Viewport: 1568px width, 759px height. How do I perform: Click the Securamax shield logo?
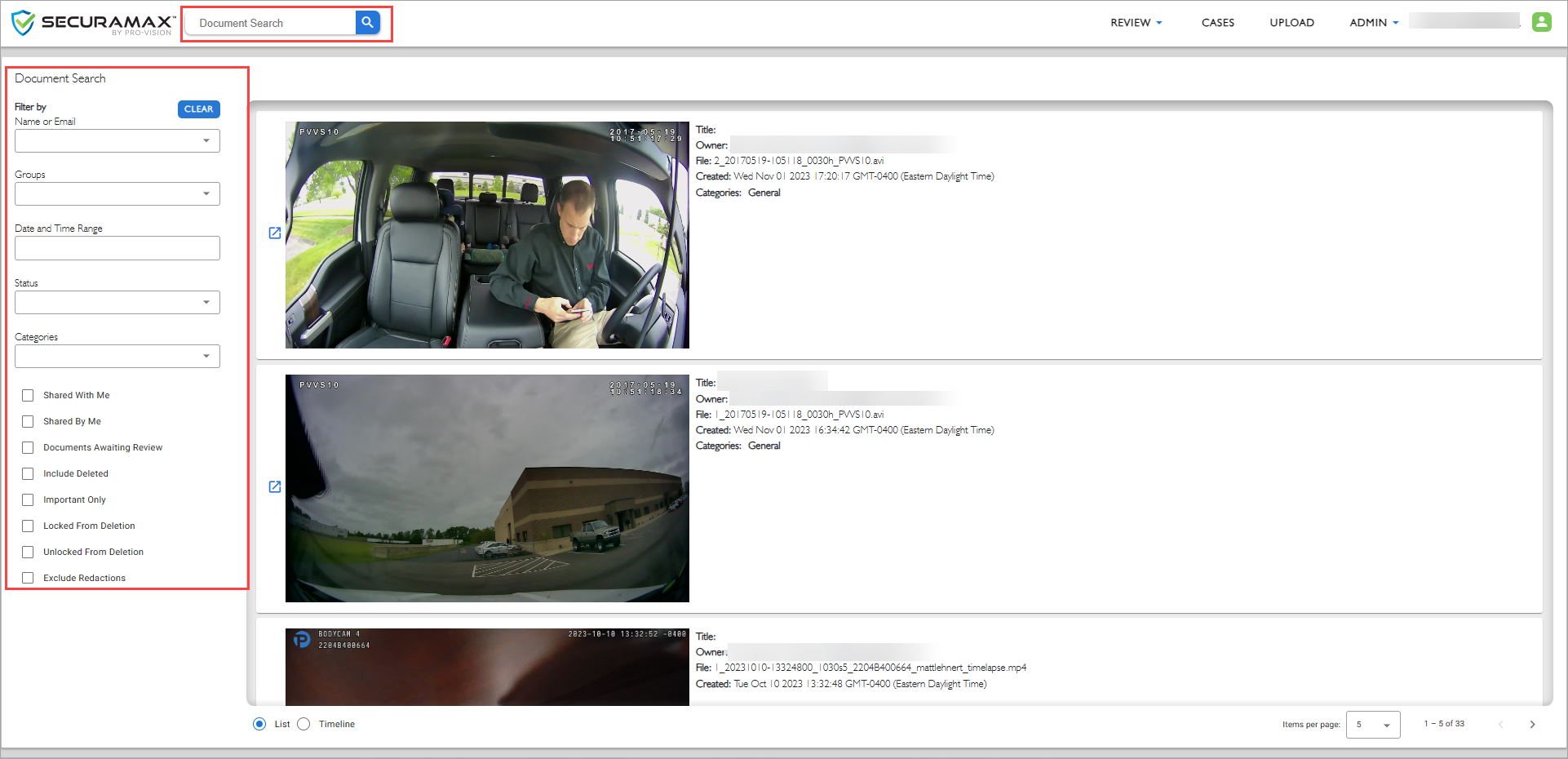[23, 23]
